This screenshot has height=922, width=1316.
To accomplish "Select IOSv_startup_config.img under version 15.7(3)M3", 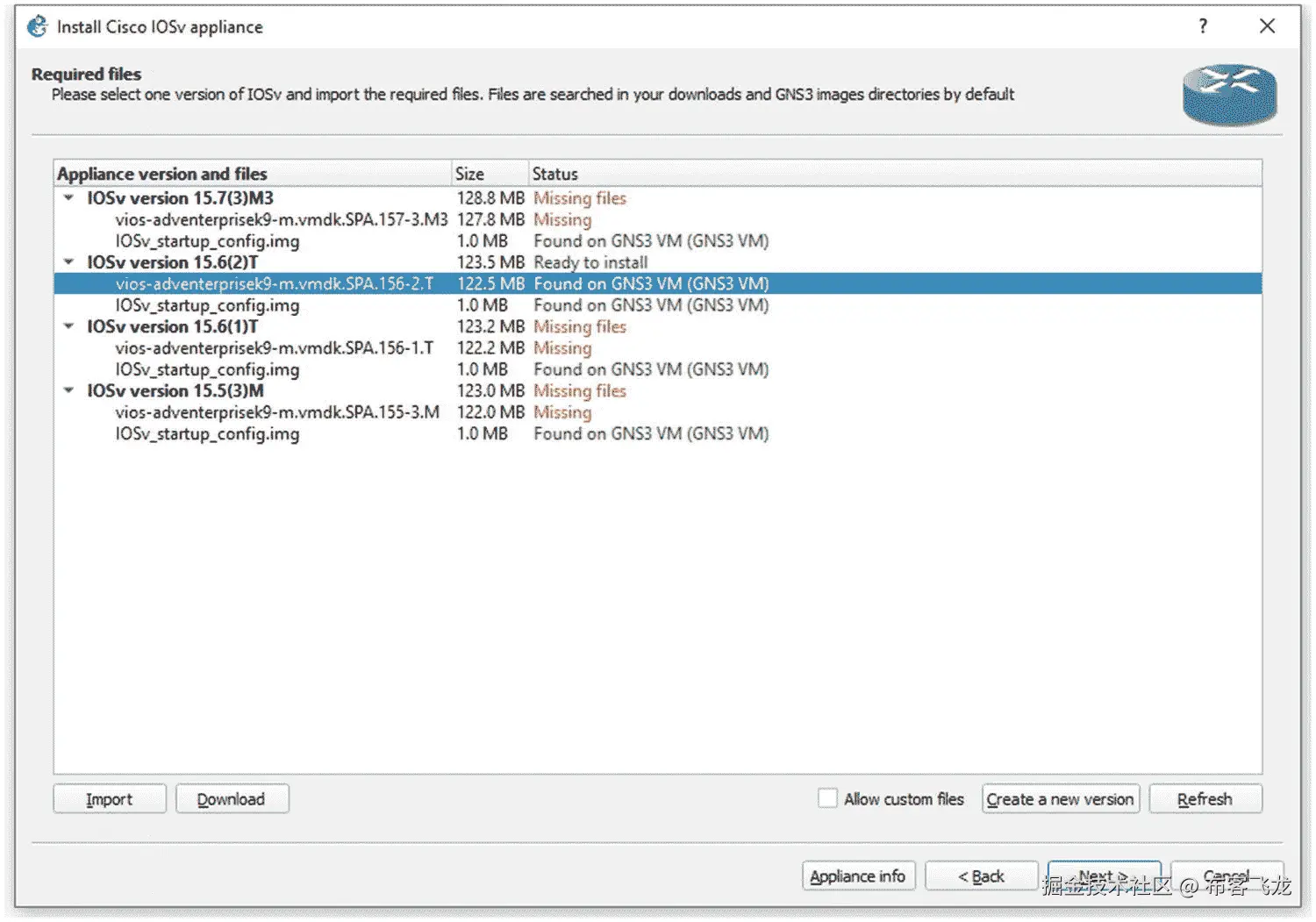I will point(657,241).
